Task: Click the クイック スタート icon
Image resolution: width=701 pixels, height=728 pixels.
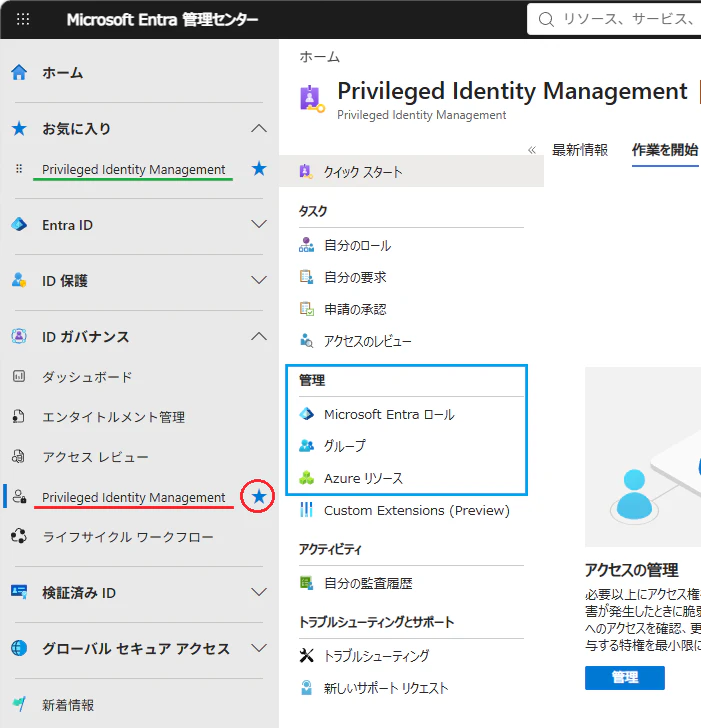Action: pyautogui.click(x=305, y=171)
